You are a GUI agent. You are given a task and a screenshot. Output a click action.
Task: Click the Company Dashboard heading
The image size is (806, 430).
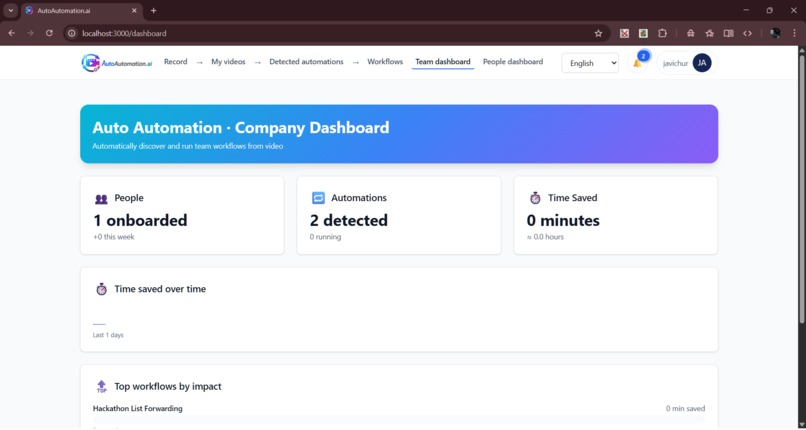point(241,127)
